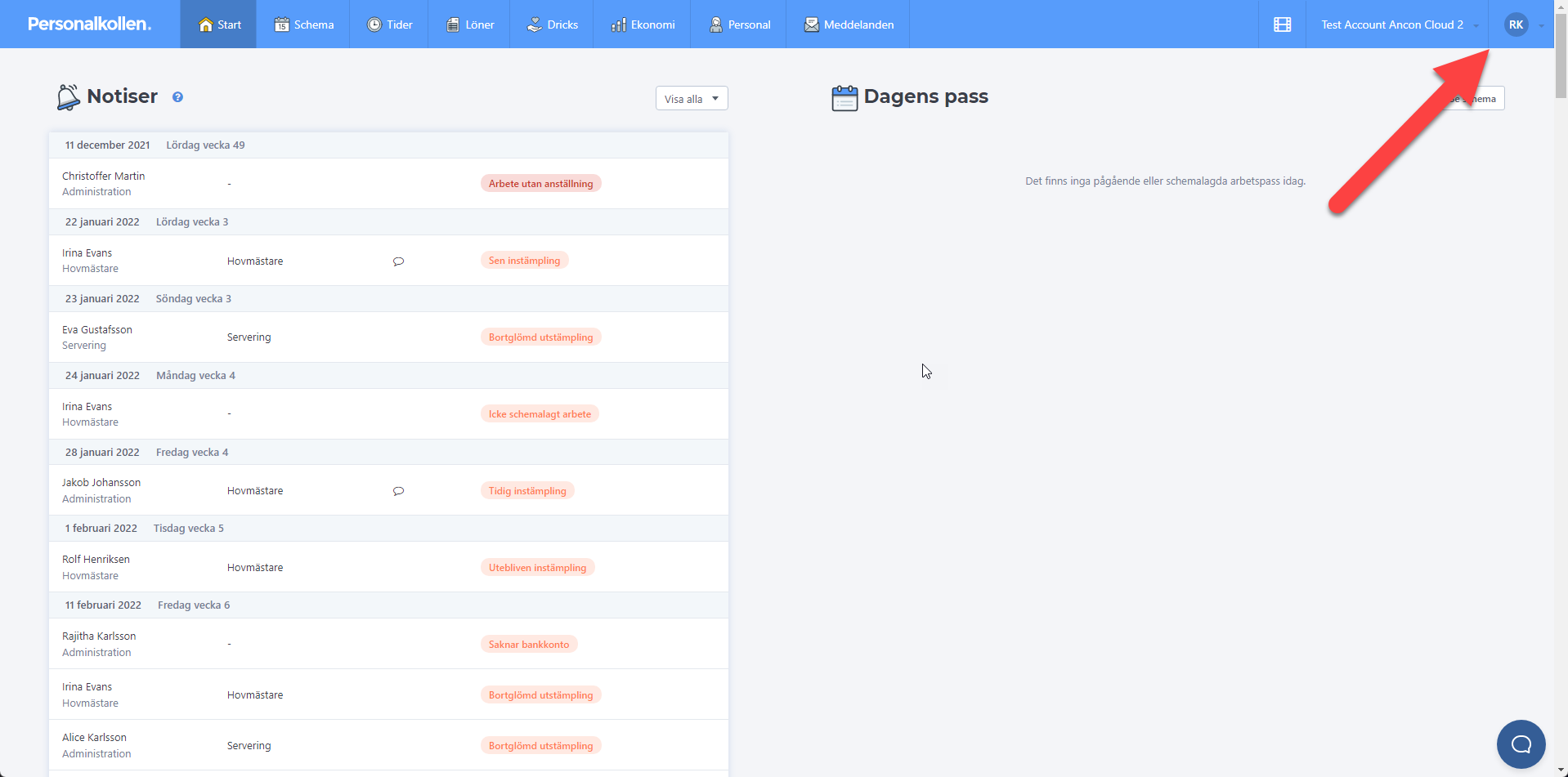Open the comment icon on Jakob Johansson row

(398, 491)
